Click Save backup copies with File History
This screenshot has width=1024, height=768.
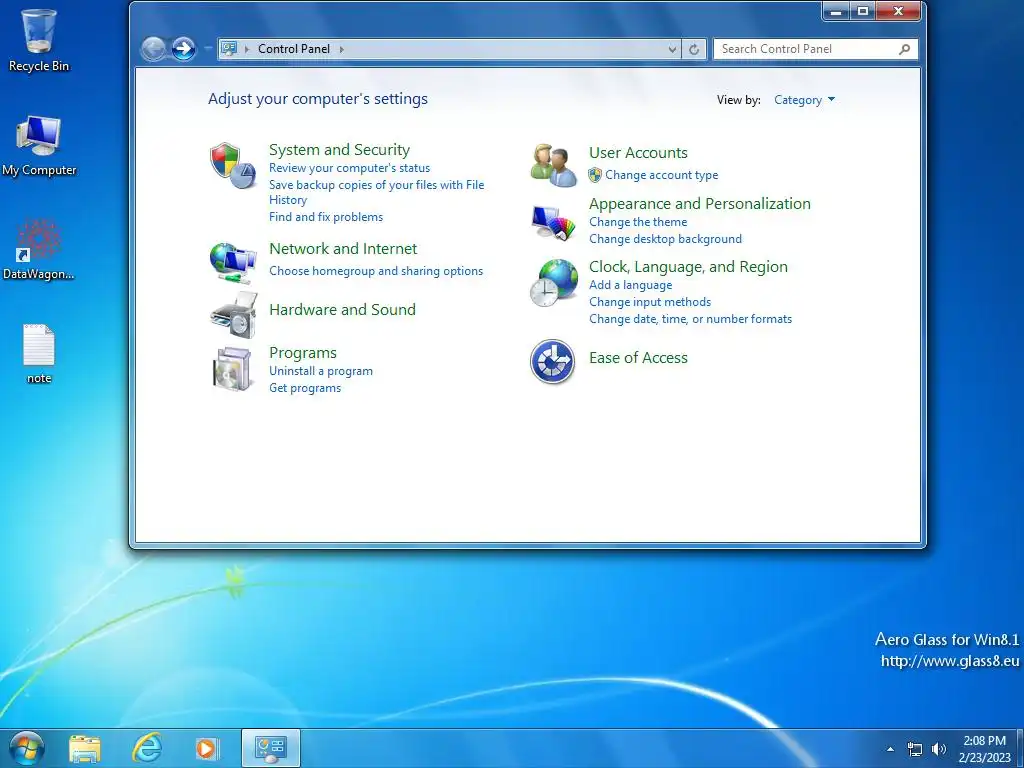pos(377,192)
